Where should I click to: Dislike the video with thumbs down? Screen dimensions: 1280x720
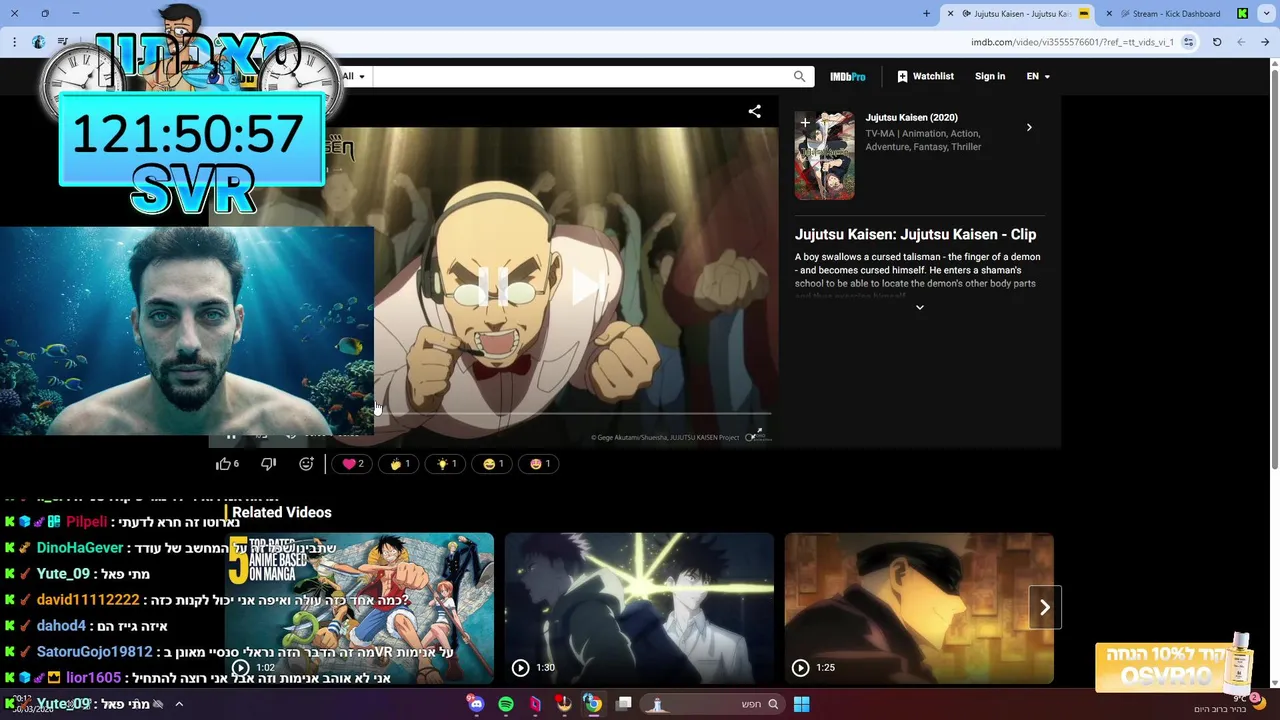point(268,464)
